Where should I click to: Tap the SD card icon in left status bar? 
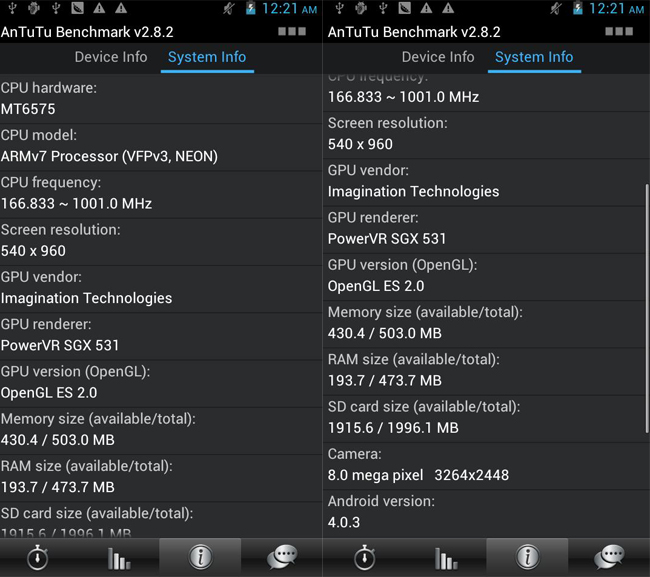[x=78, y=8]
